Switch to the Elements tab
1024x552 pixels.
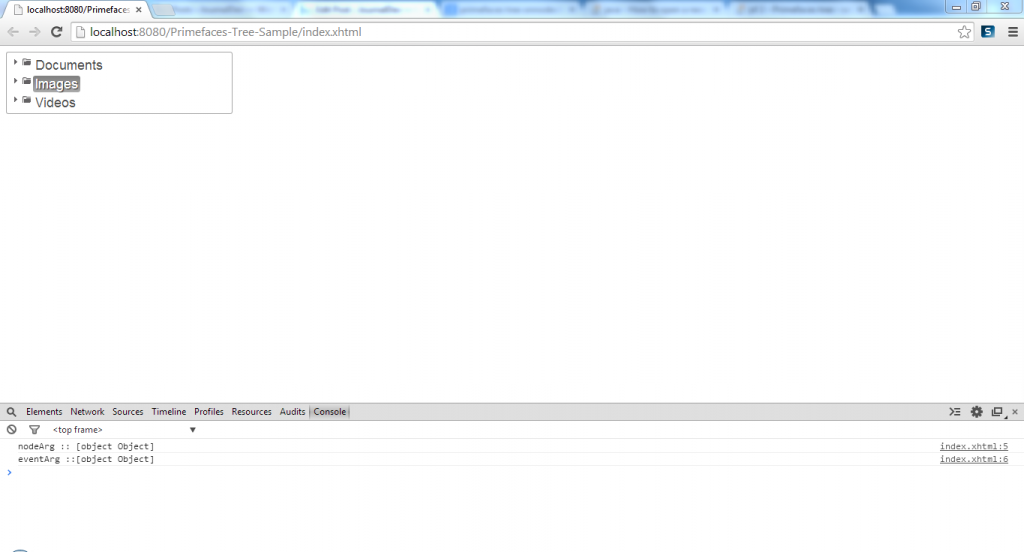coord(44,412)
